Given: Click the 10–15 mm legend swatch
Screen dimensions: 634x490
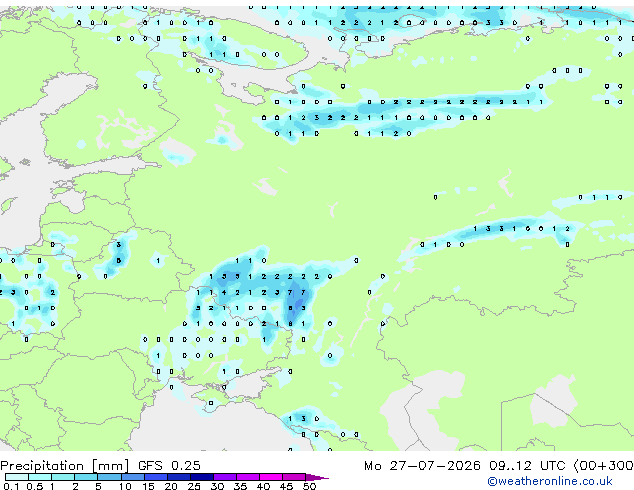Looking at the screenshot, I should 133,477.
